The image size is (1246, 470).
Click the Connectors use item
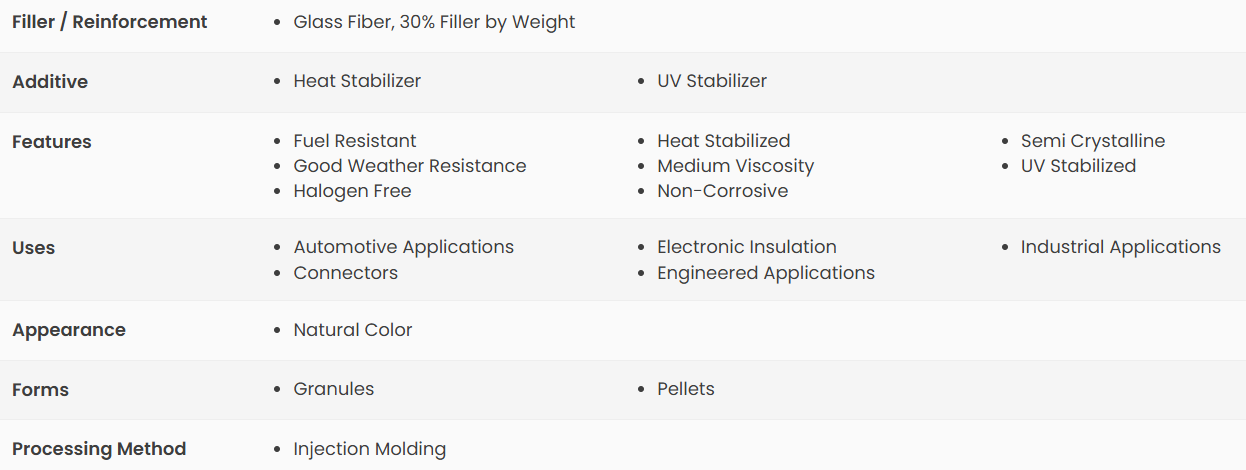click(346, 273)
